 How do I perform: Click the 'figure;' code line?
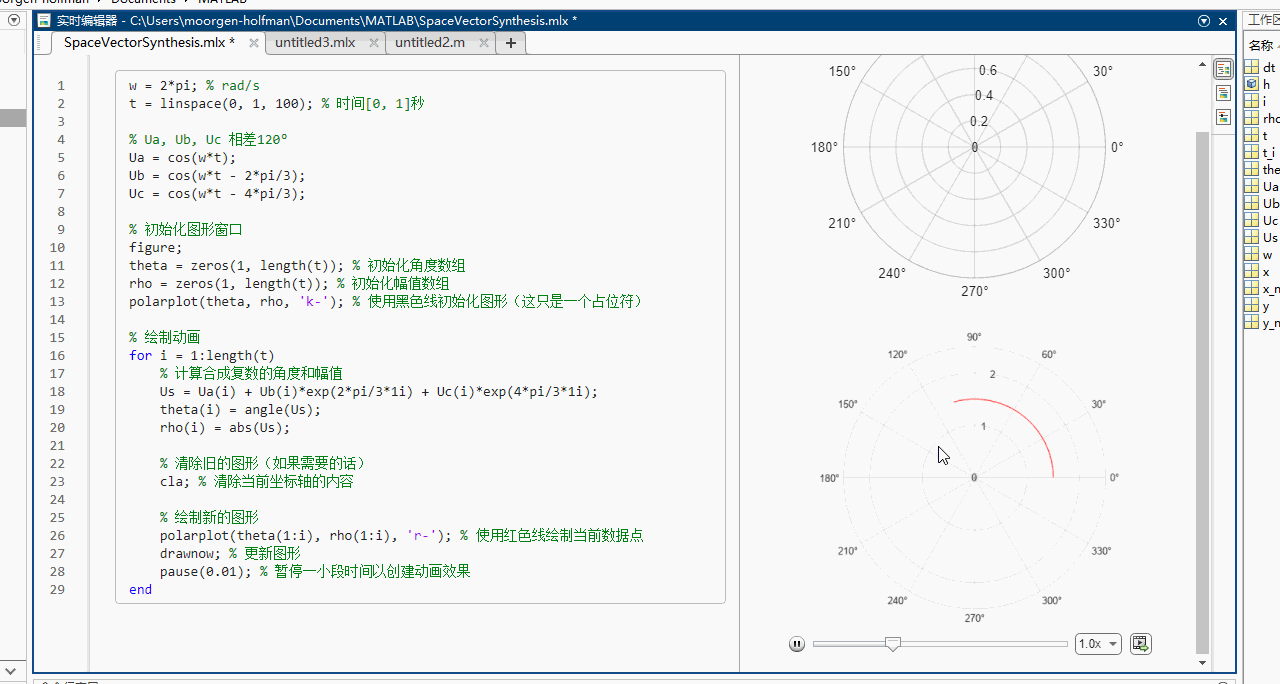coord(156,248)
